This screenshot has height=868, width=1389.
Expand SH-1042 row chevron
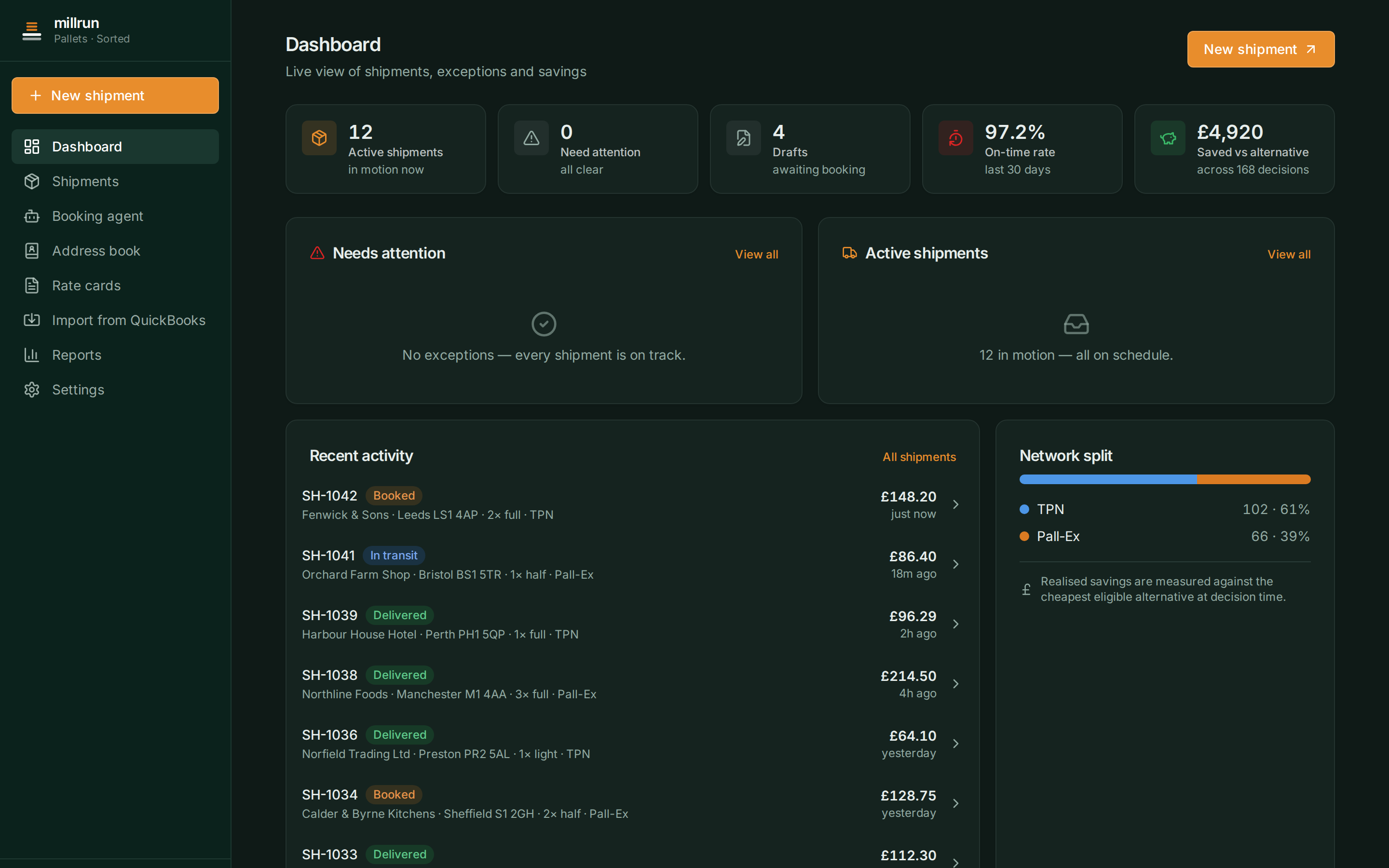[955, 504]
